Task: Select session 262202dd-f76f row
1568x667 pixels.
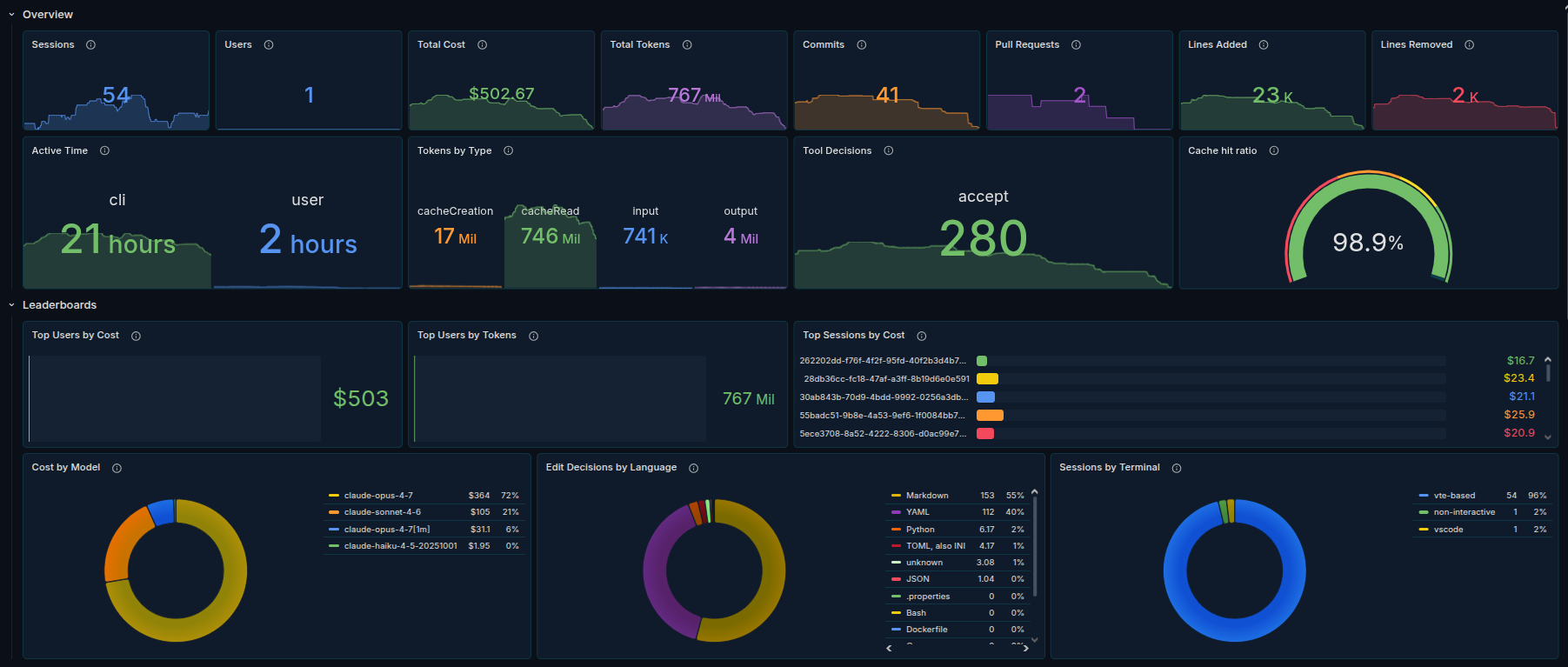Action: click(1169, 361)
